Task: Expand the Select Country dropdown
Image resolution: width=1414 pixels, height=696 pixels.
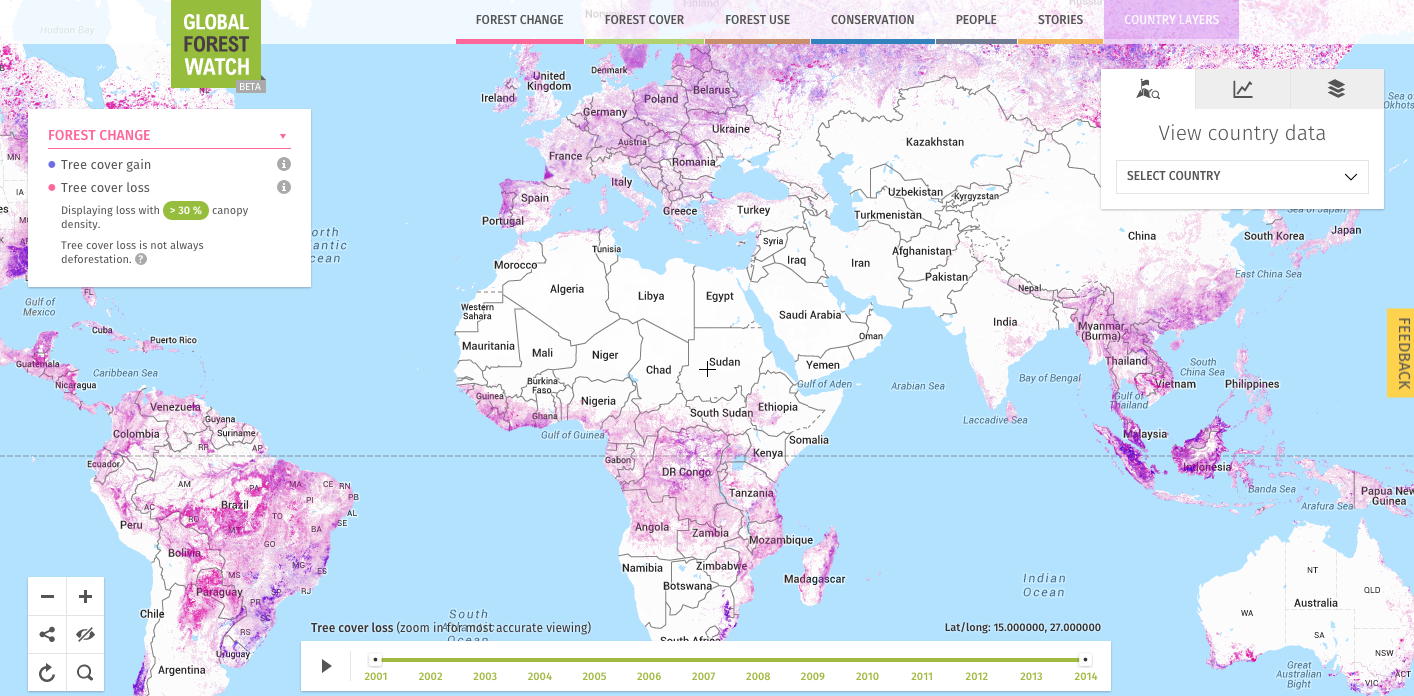Action: [1242, 176]
